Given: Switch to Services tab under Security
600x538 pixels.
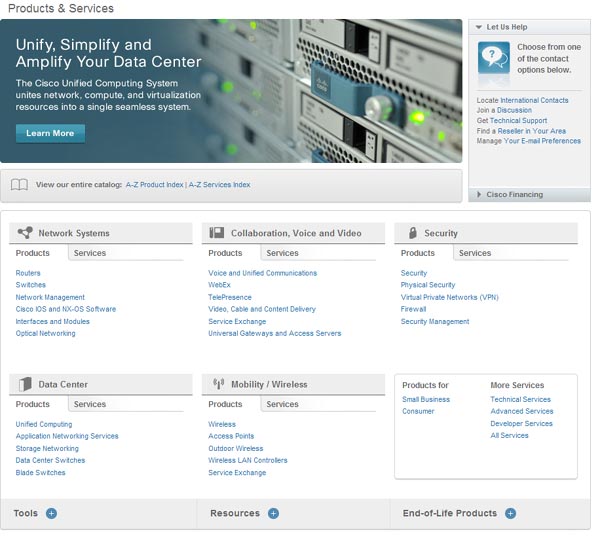Looking at the screenshot, I should tap(475, 253).
